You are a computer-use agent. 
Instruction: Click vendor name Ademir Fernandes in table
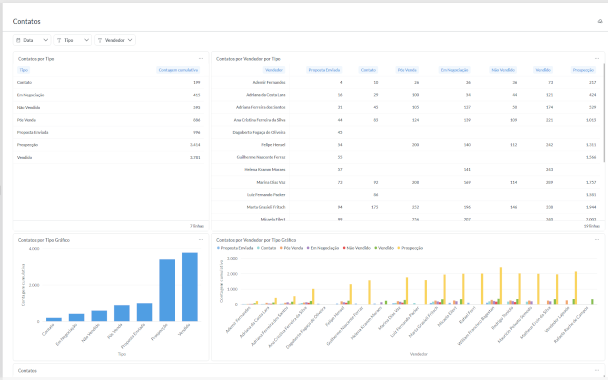[x=269, y=82]
